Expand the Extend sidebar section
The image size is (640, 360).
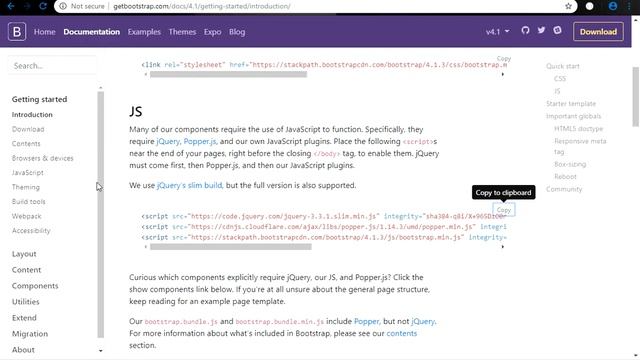[x=24, y=318]
